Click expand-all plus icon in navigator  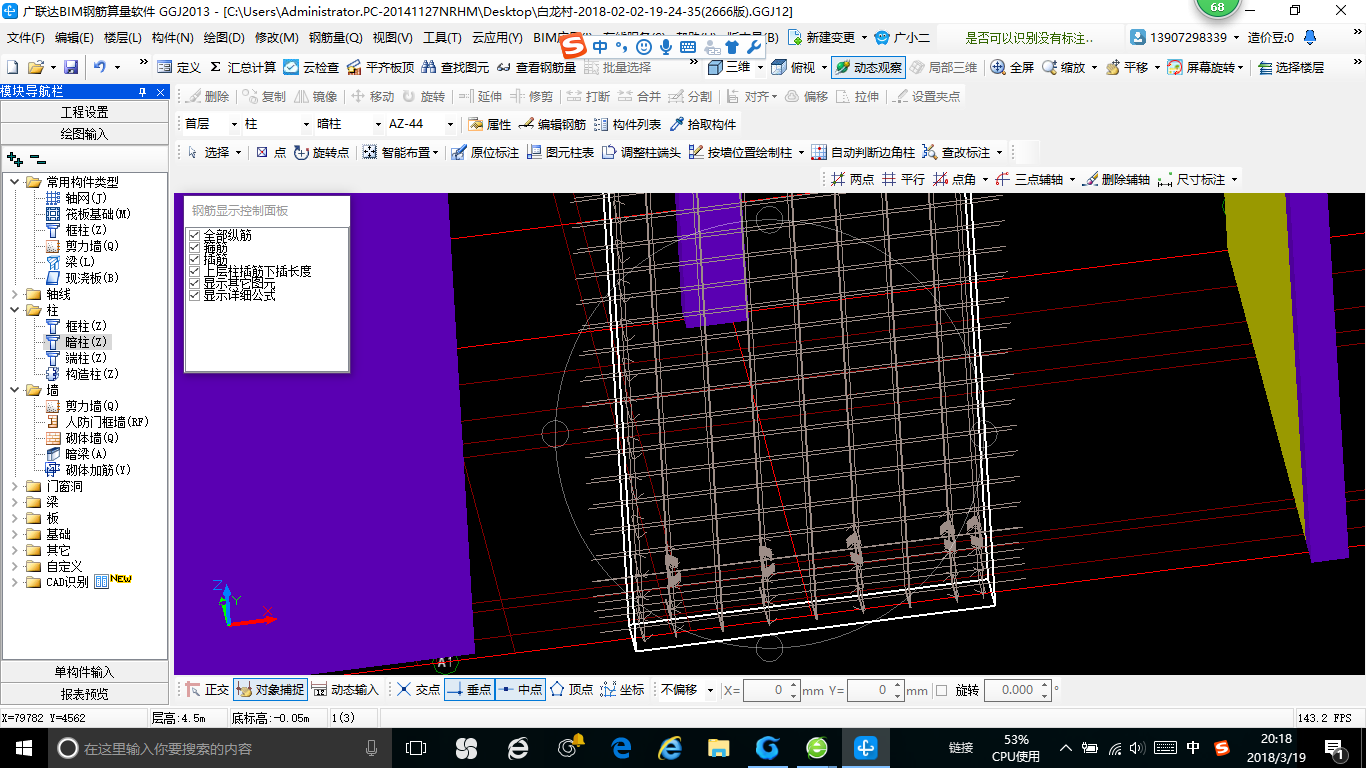14,158
